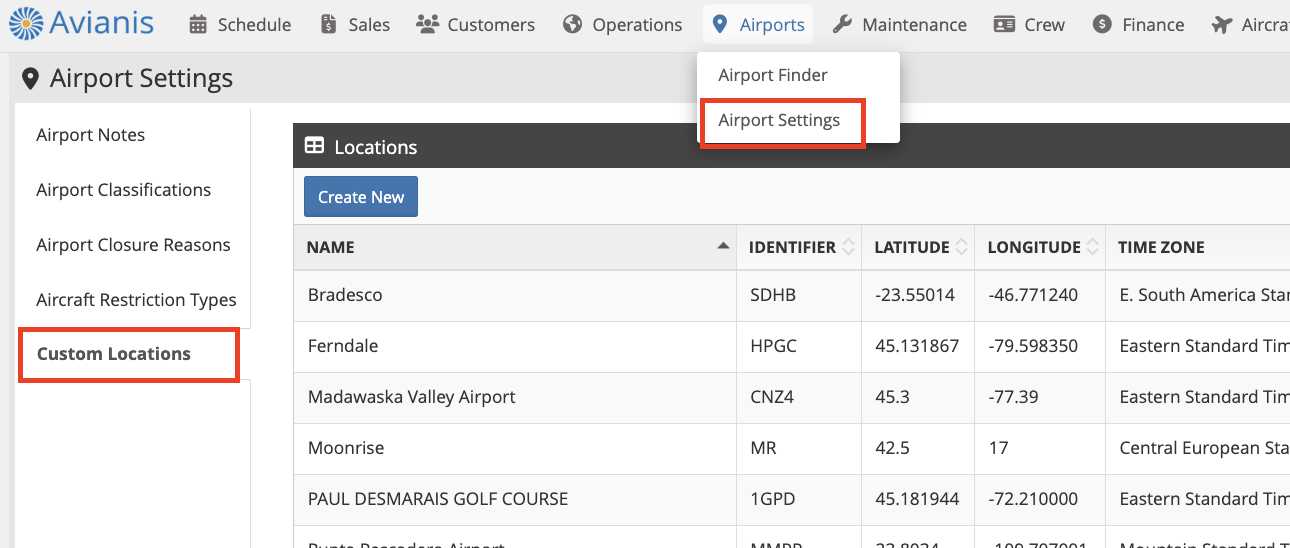Screen dimensions: 1290x548
Task: Click the Operations globe icon
Action: (573, 25)
